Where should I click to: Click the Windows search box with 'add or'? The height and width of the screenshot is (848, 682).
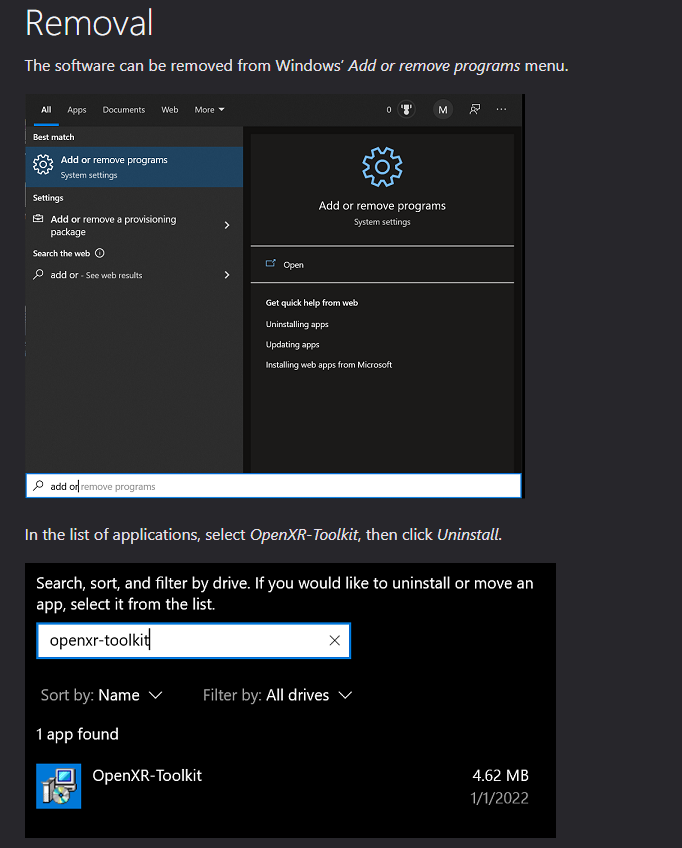tap(274, 486)
